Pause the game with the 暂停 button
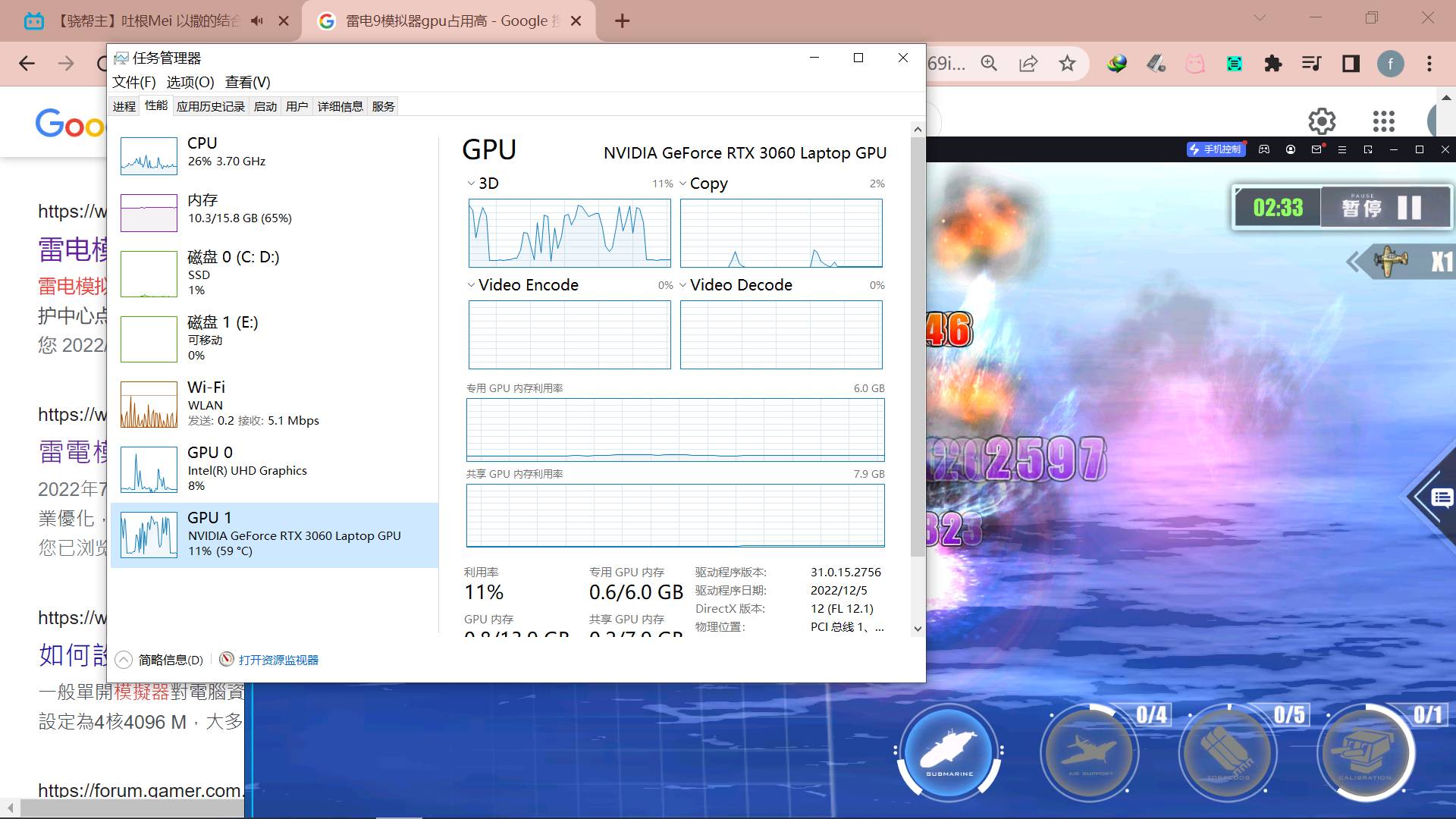This screenshot has height=819, width=1456. pyautogui.click(x=1385, y=207)
